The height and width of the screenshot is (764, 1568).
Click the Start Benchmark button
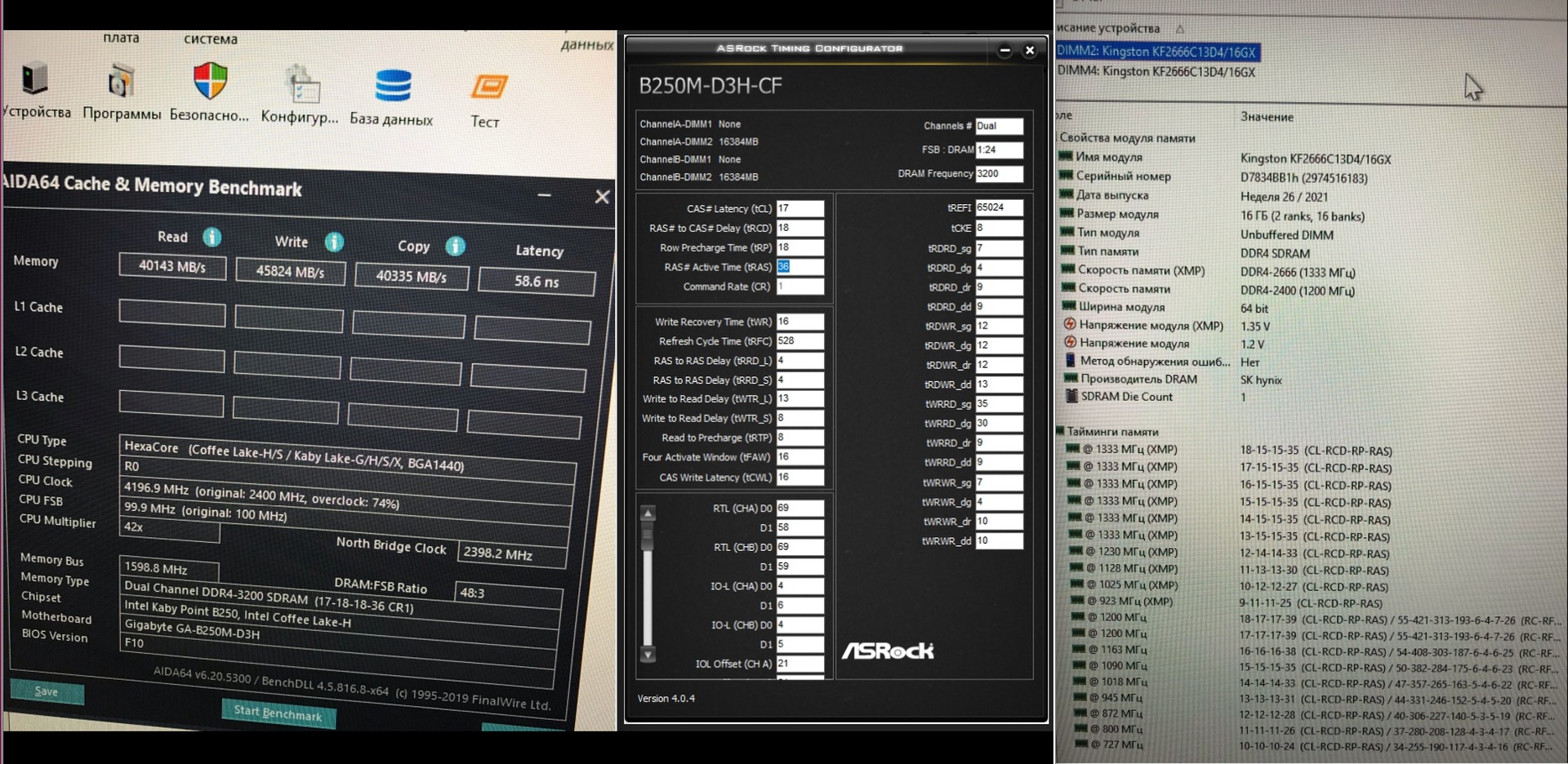click(x=278, y=713)
